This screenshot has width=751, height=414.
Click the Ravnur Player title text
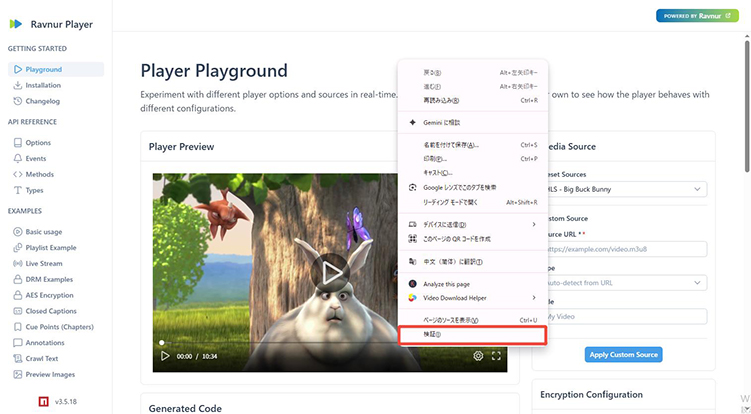(x=62, y=24)
